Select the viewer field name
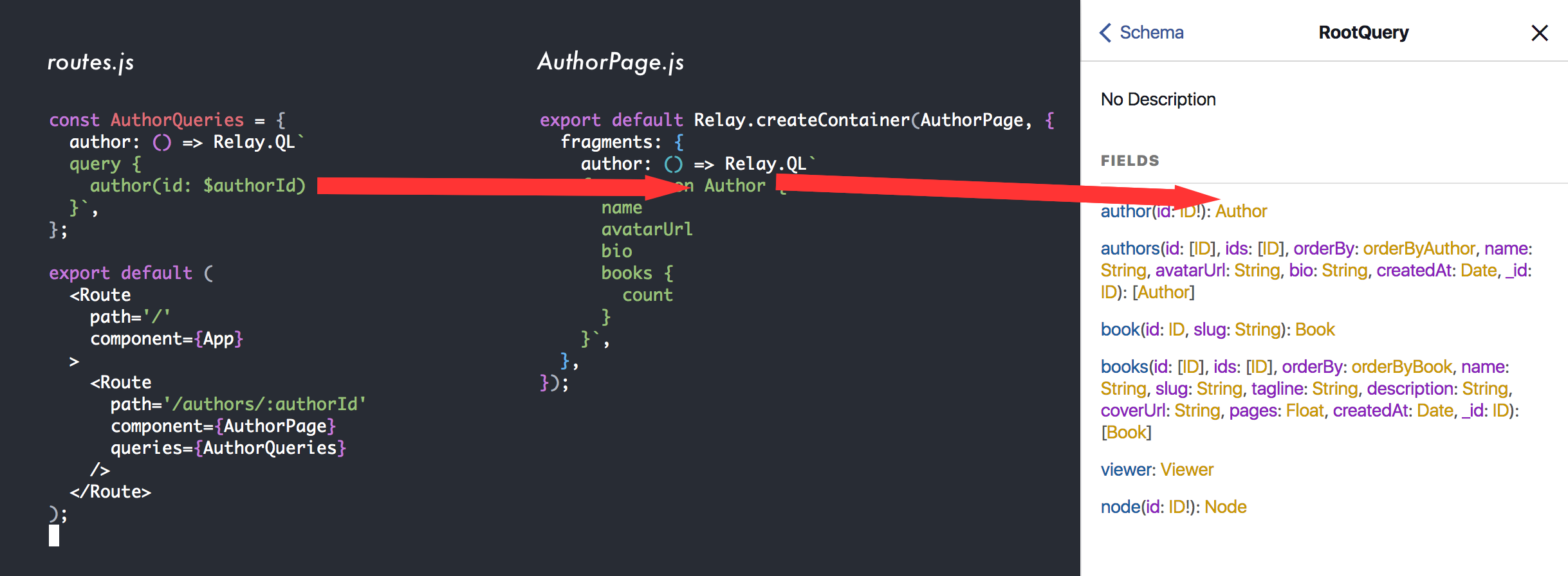The width and height of the screenshot is (1568, 576). tap(1127, 470)
